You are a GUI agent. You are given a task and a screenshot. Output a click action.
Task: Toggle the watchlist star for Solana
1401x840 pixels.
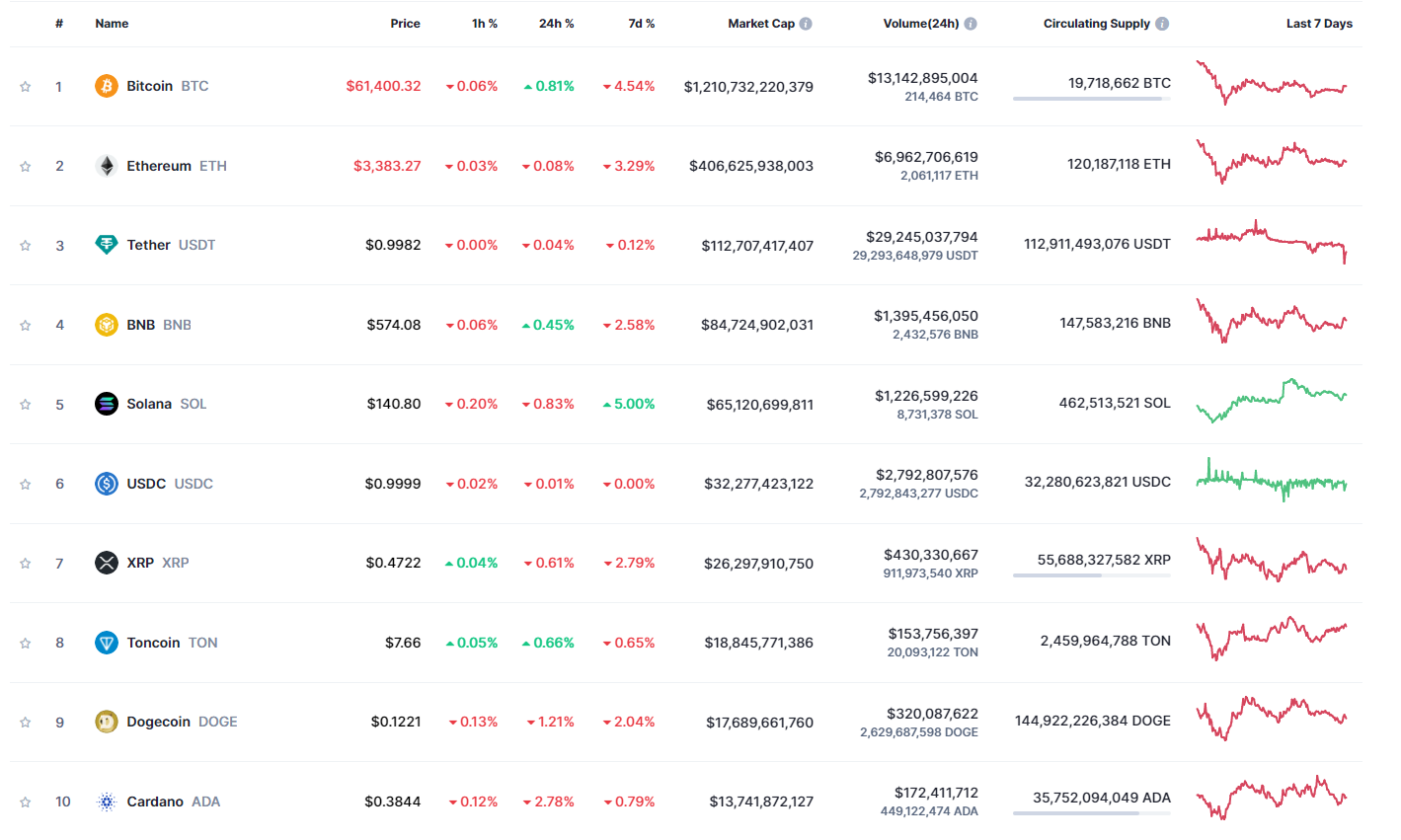[26, 405]
